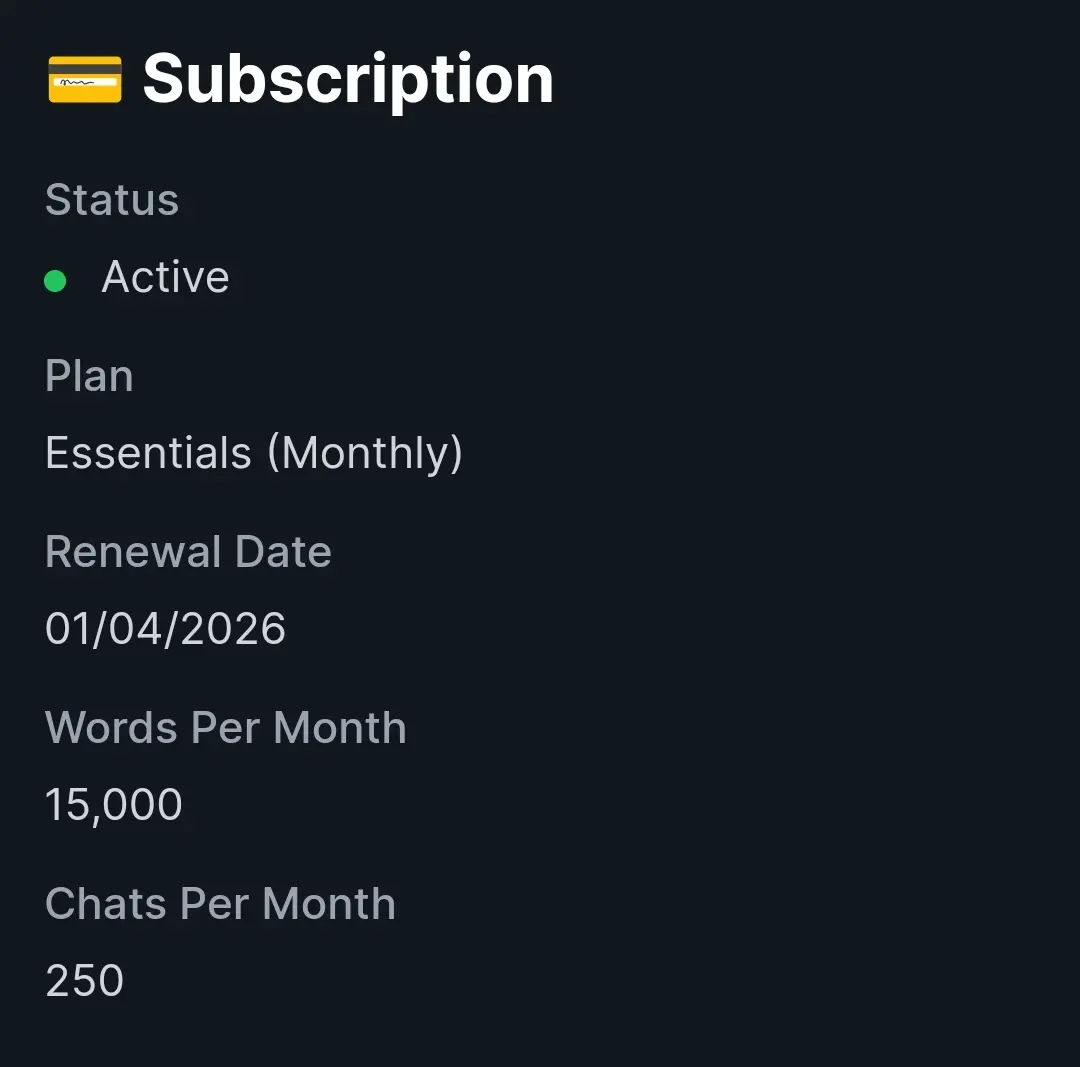Image resolution: width=1080 pixels, height=1067 pixels.
Task: Click the Status label
Action: pos(112,200)
